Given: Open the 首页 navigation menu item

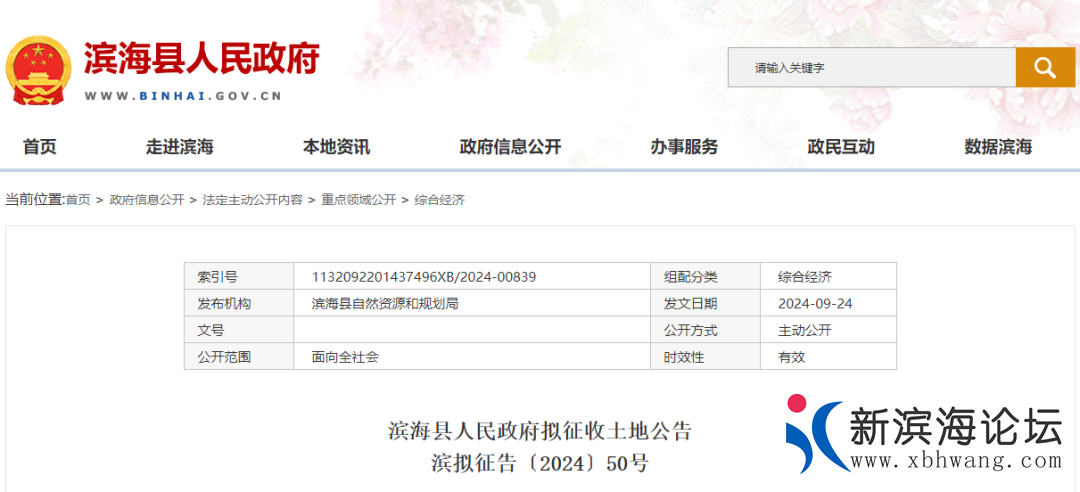Looking at the screenshot, I should pos(40,147).
